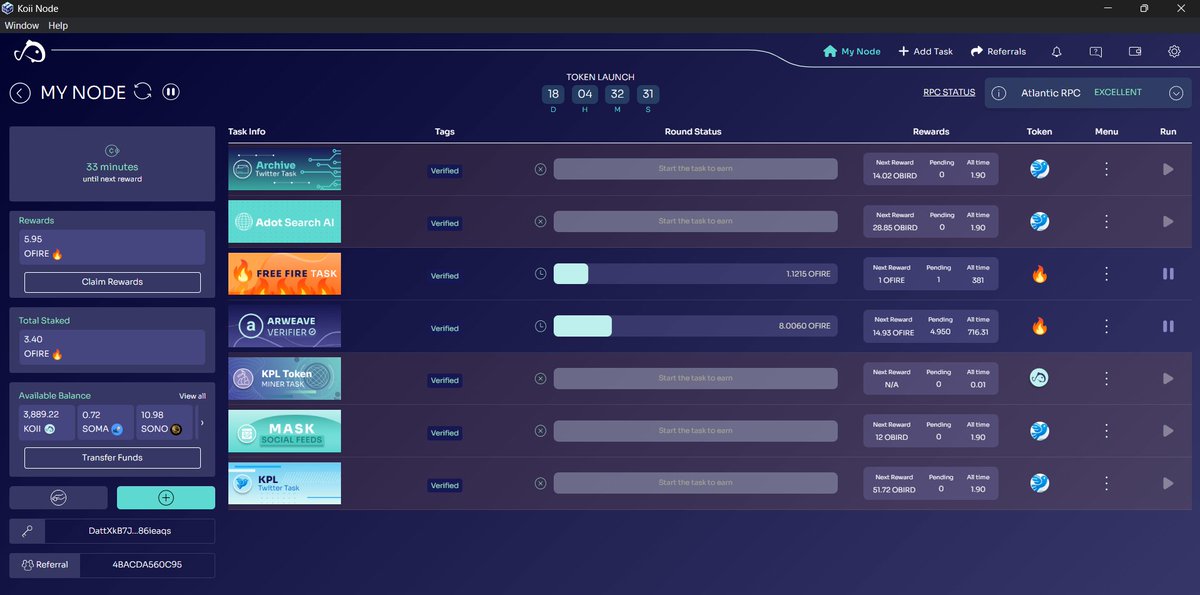Click the Koii token icon in KPL Token Miner row
This screenshot has height=595, width=1200.
pos(1039,378)
